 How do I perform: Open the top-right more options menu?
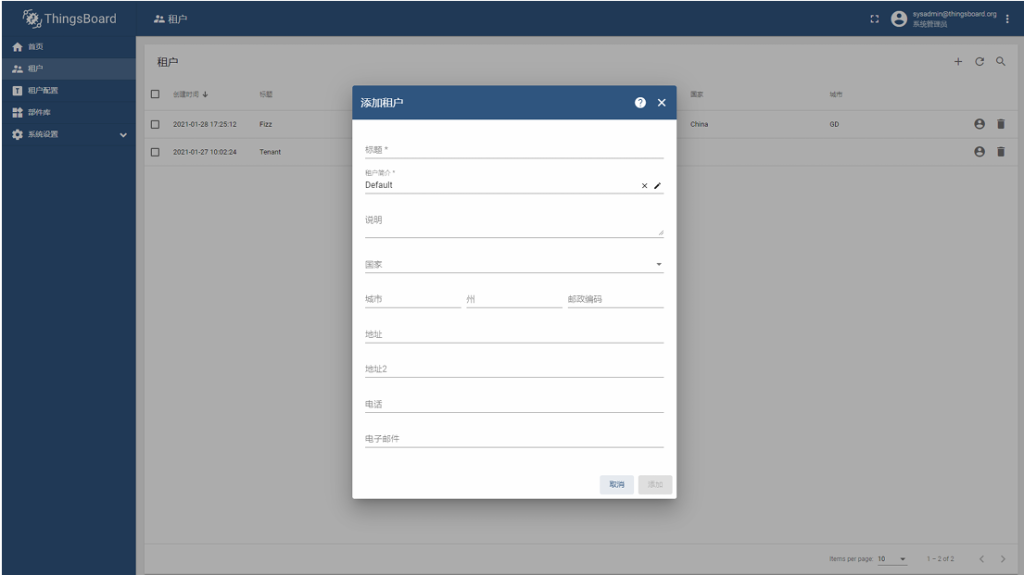(x=1007, y=19)
